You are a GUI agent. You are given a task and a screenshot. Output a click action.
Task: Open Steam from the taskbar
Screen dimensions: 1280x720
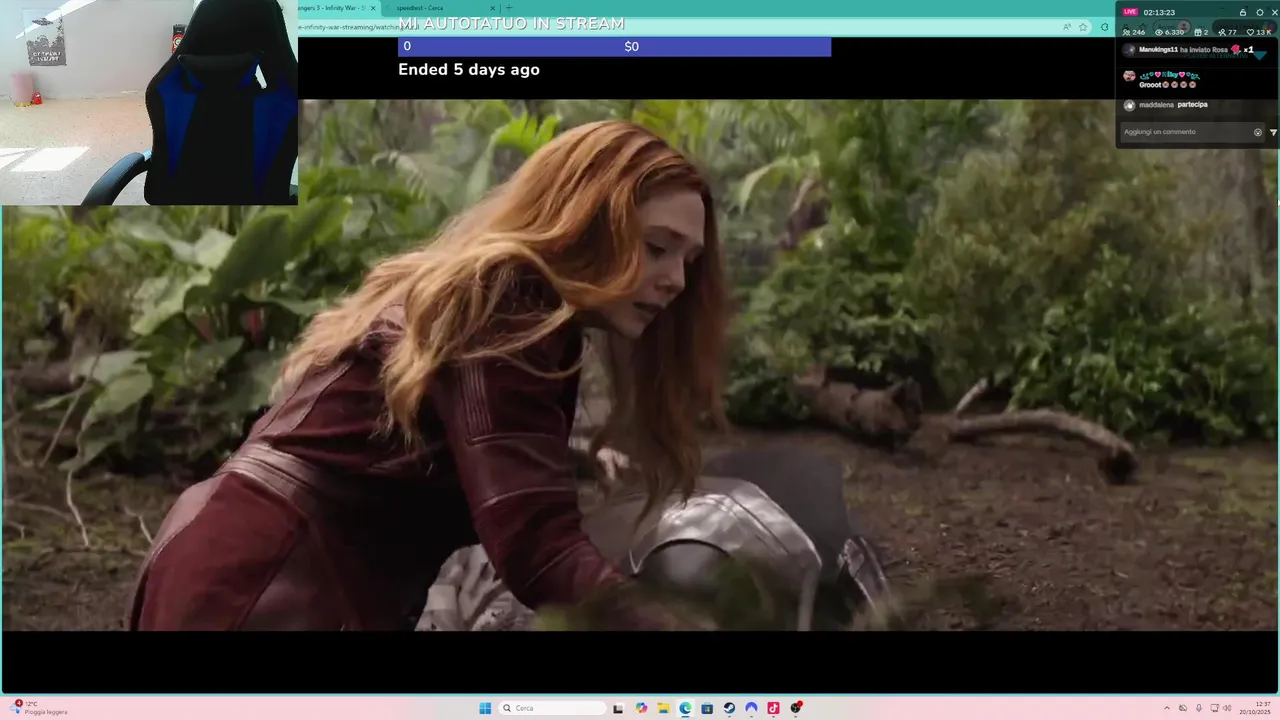click(x=729, y=708)
